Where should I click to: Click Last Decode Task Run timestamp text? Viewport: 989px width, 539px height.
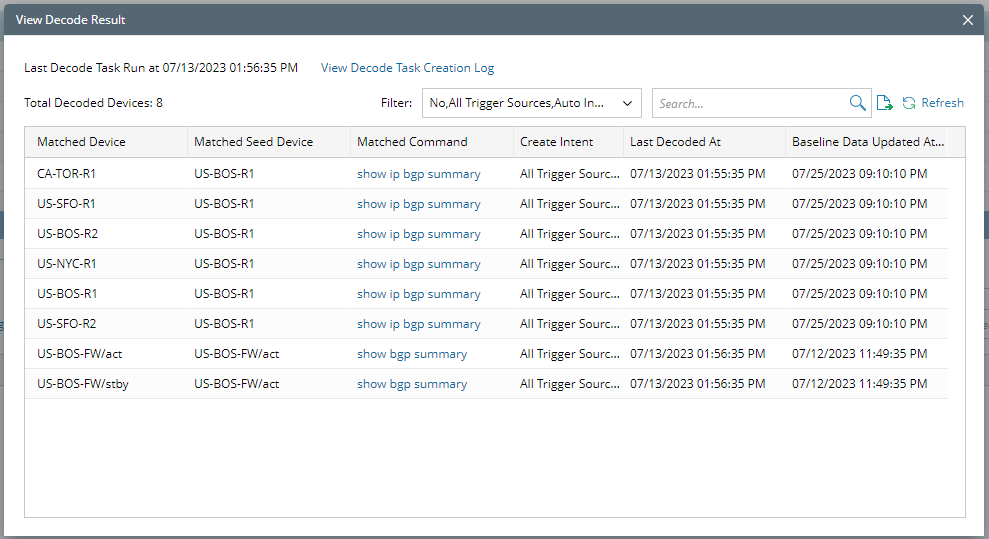[x=161, y=67]
